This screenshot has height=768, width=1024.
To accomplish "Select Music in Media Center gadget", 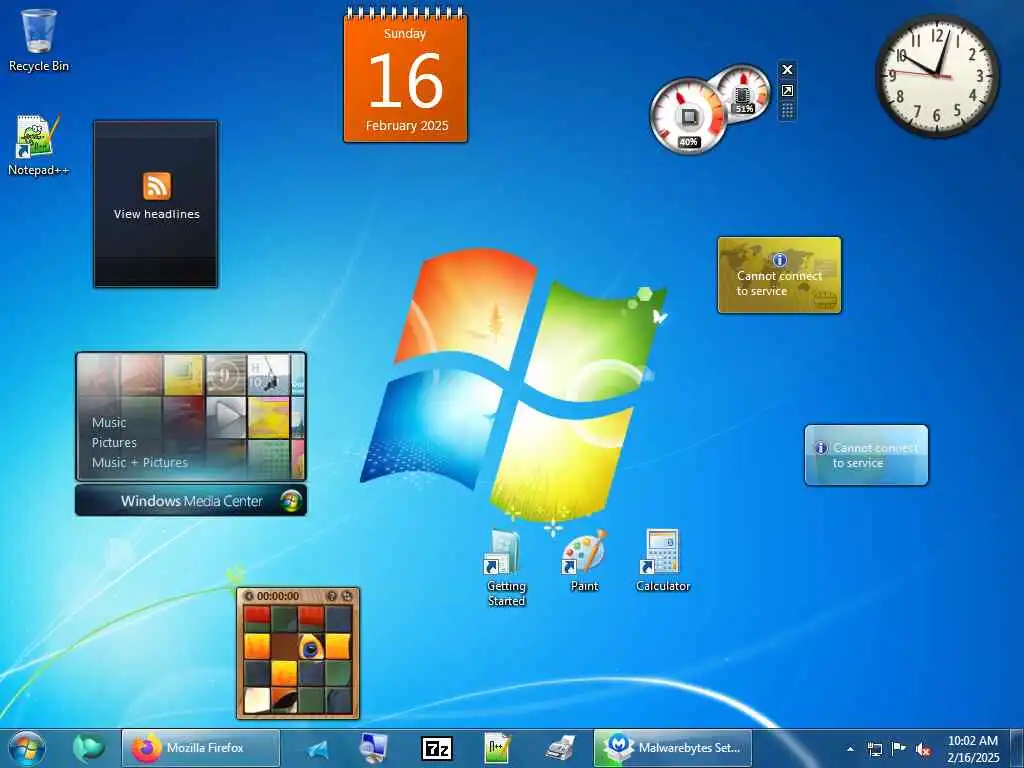I will [109, 423].
